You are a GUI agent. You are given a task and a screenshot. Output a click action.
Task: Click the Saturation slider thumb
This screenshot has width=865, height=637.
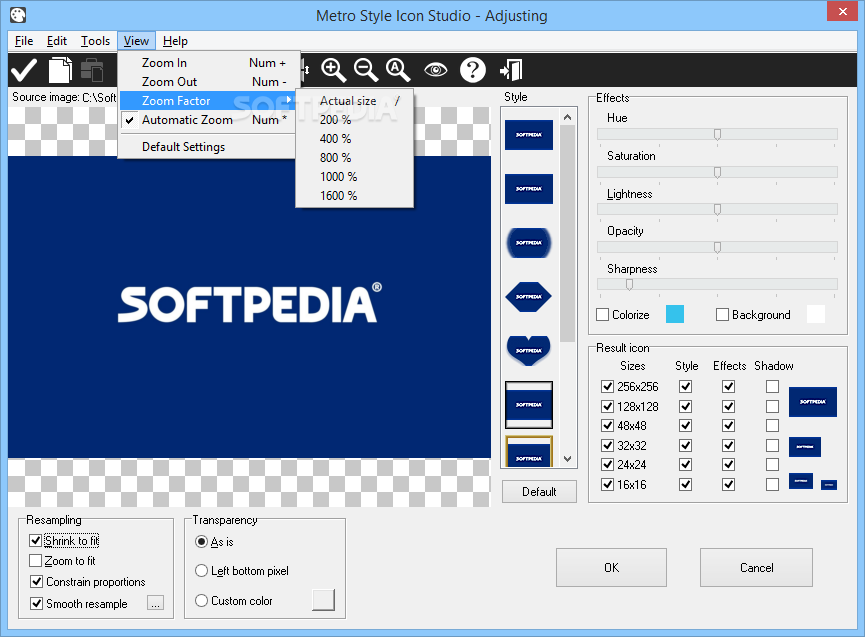click(717, 172)
